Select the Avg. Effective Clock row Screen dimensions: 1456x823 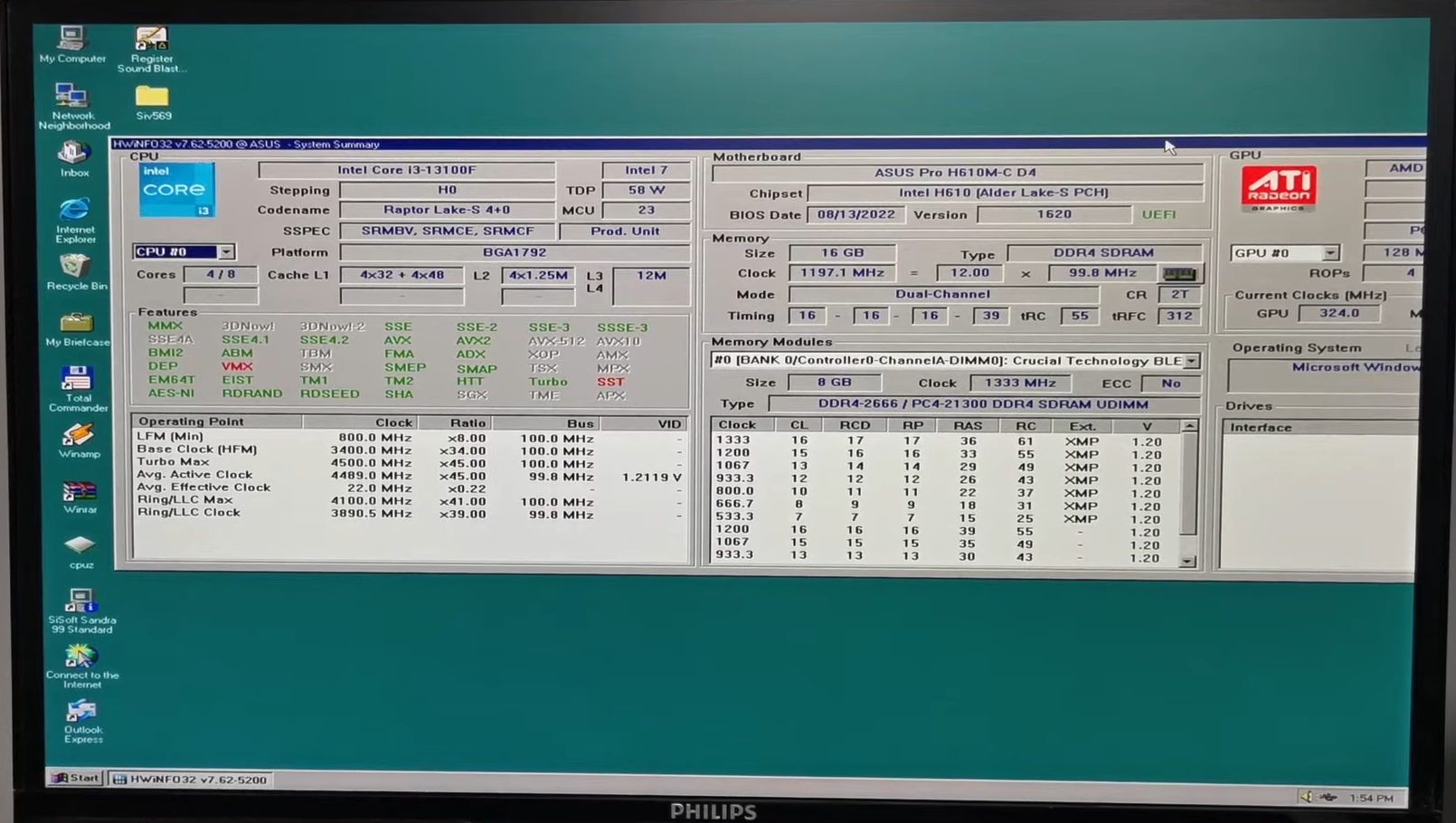[410, 487]
